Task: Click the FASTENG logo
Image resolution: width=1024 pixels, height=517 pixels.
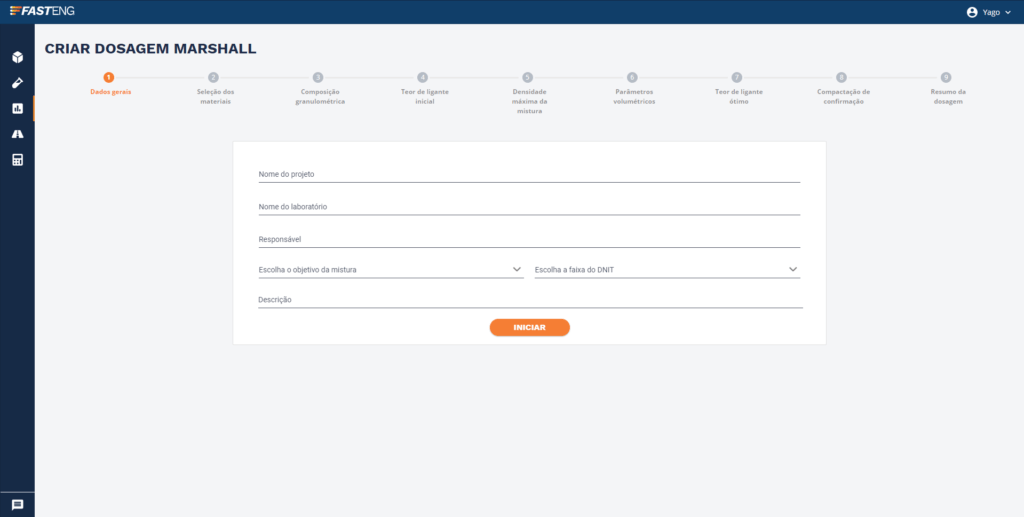Action: (x=42, y=11)
